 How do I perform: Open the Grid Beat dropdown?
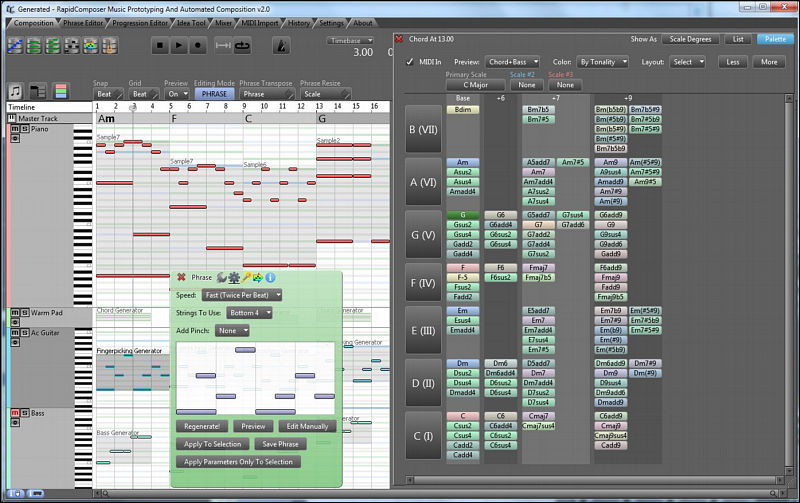(x=144, y=94)
